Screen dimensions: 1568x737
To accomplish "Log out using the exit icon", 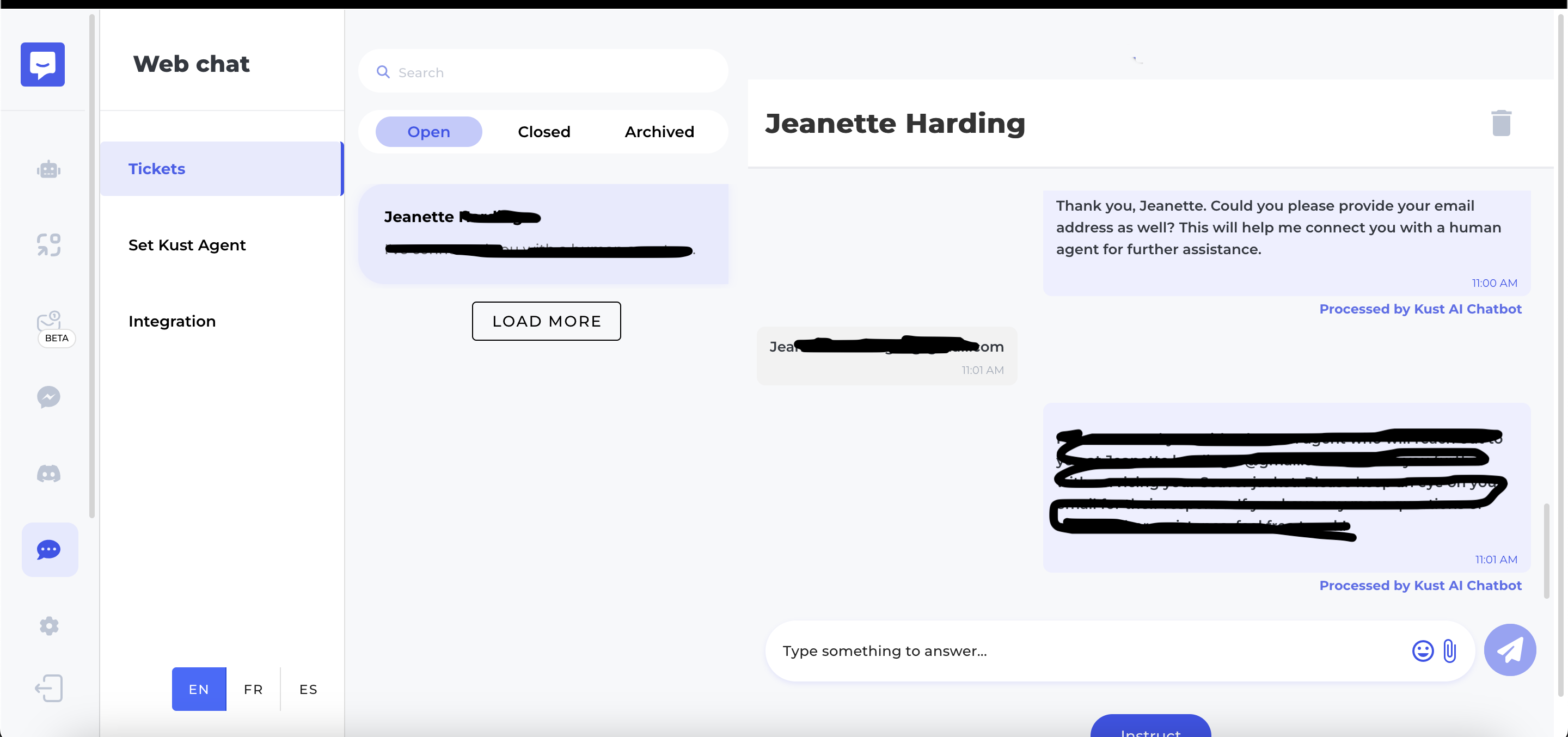I will pyautogui.click(x=48, y=687).
